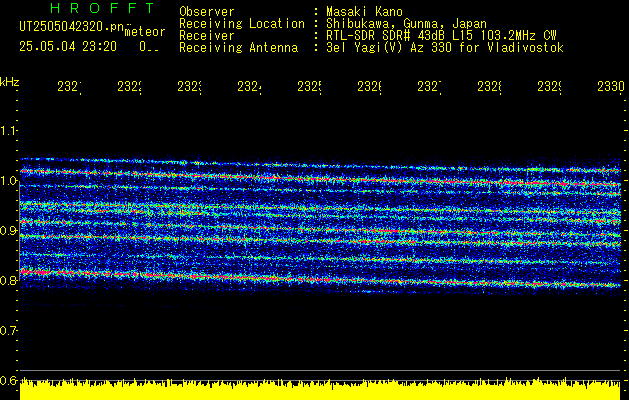Screen dimensions: 629x400
Task: Click the 1.1 frequency axis label
Action: click(x=8, y=131)
